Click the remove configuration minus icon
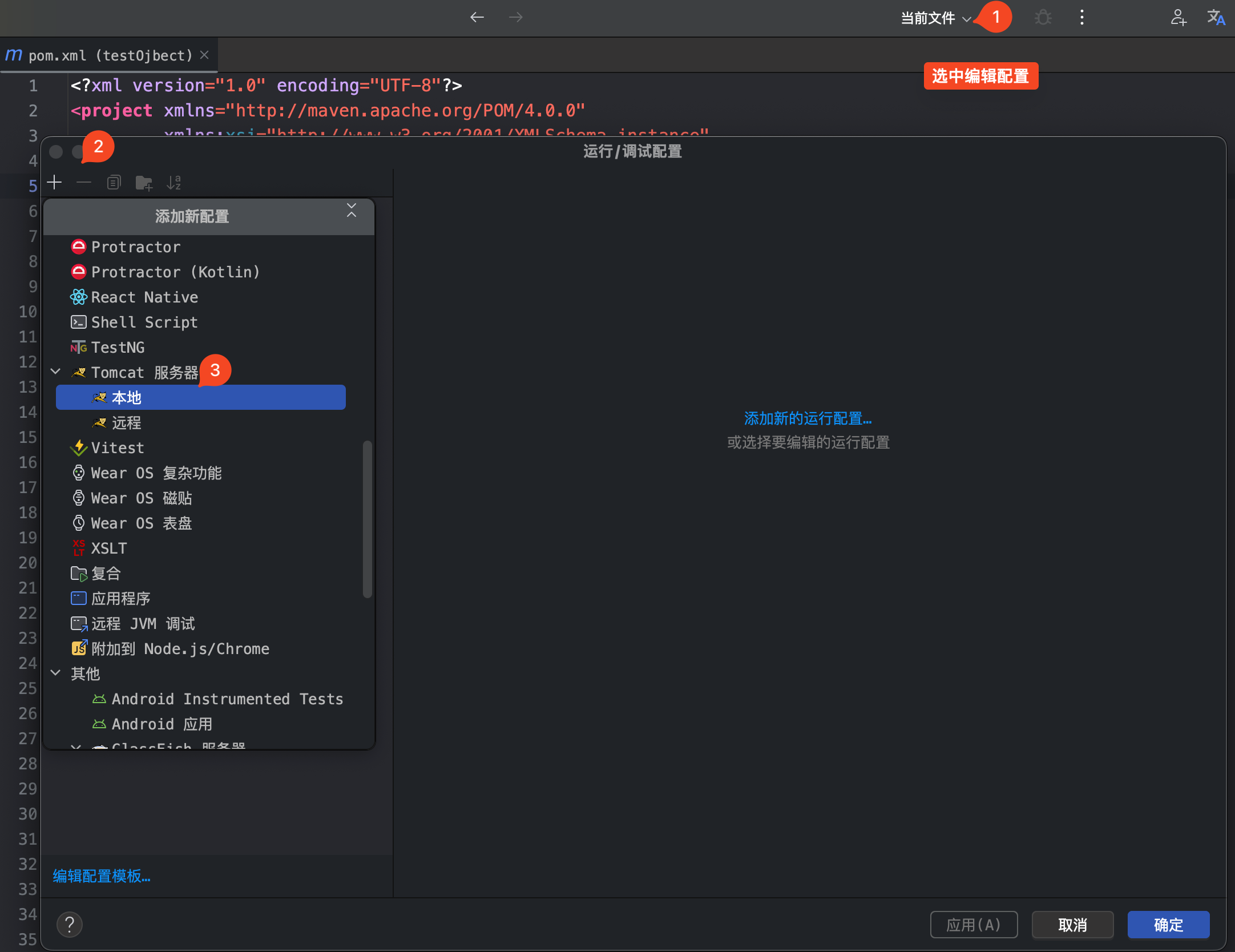This screenshot has width=1235, height=952. point(84,183)
